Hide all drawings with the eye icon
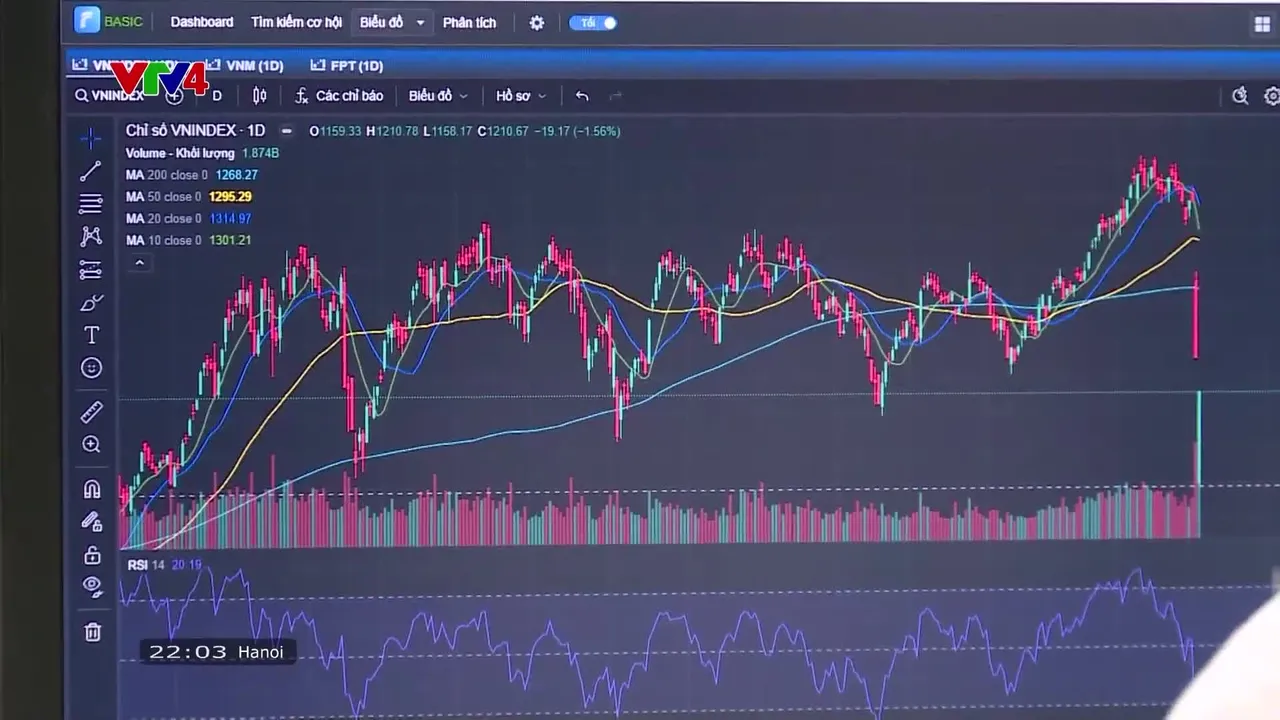 pos(91,586)
